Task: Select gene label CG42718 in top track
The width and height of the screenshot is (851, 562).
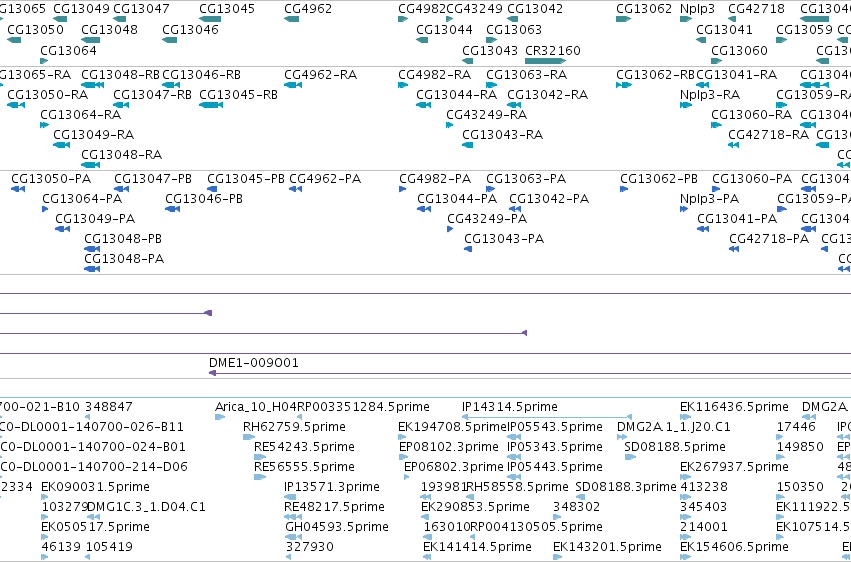Action: pyautogui.click(x=756, y=9)
